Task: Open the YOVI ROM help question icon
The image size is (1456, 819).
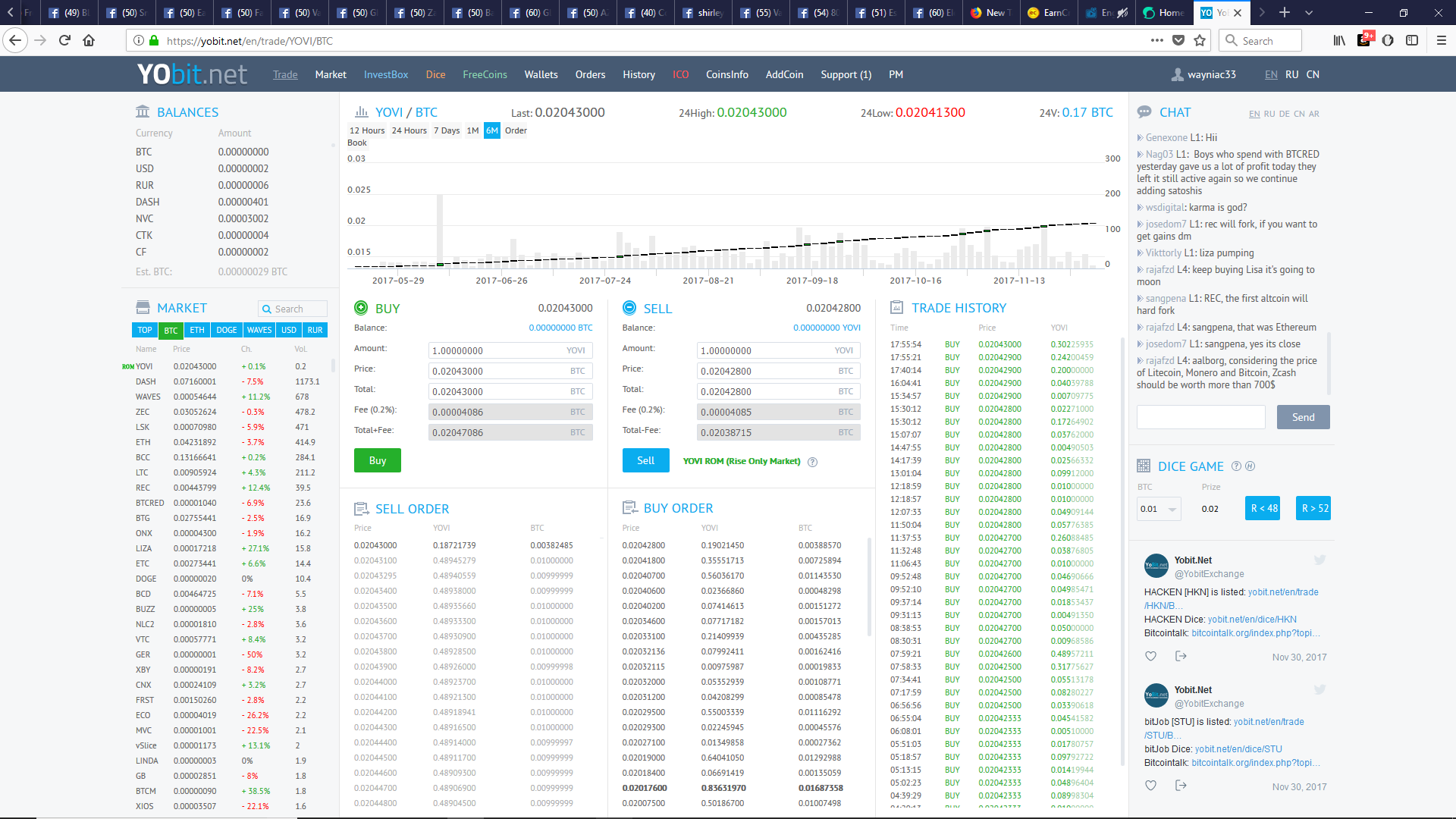Action: point(812,462)
